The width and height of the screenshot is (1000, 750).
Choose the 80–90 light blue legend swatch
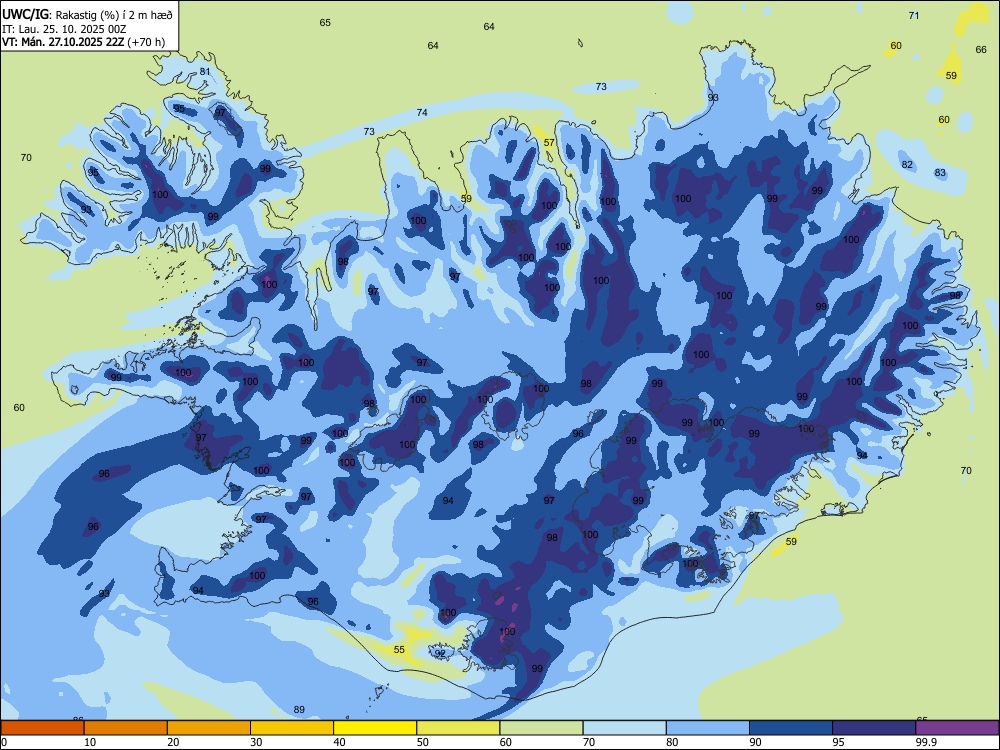pyautogui.click(x=707, y=728)
